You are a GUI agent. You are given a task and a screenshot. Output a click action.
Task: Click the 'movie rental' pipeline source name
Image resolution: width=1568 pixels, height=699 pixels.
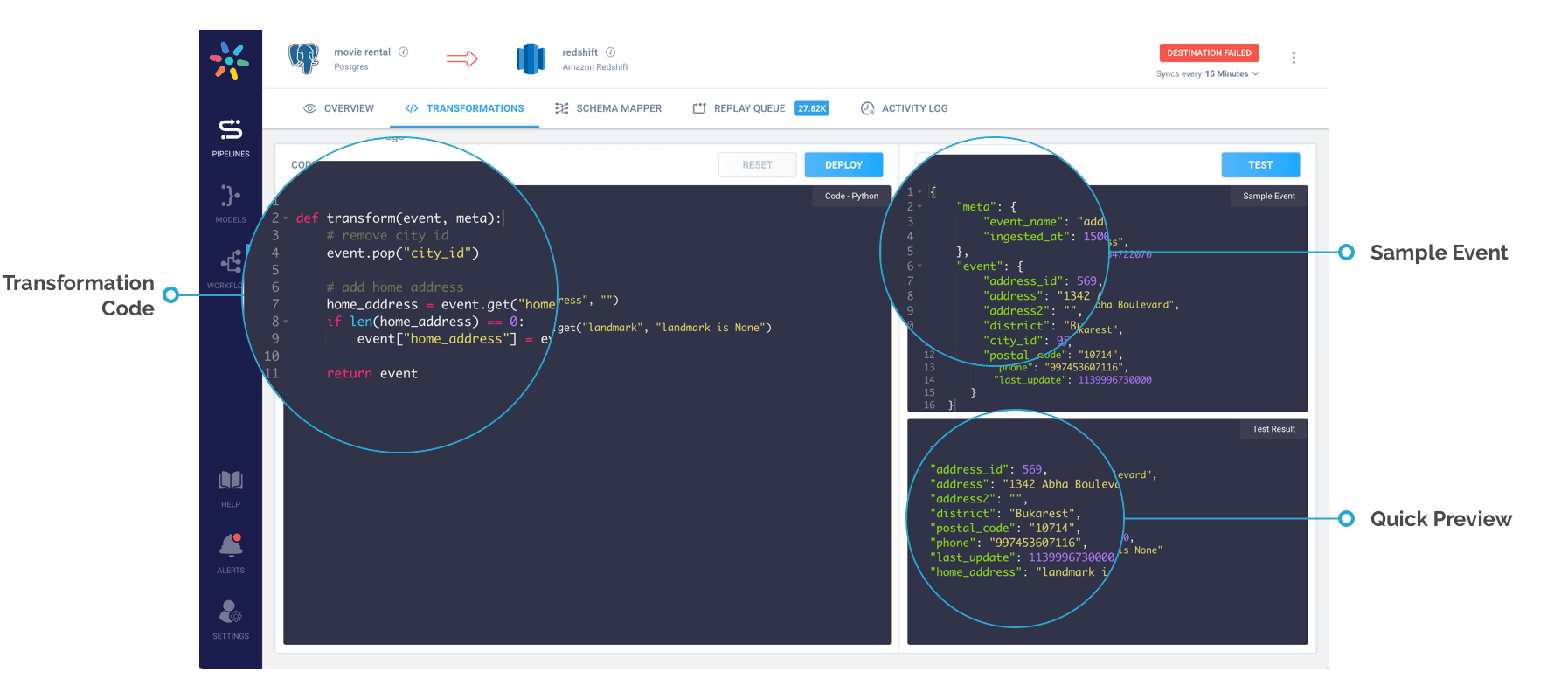362,52
